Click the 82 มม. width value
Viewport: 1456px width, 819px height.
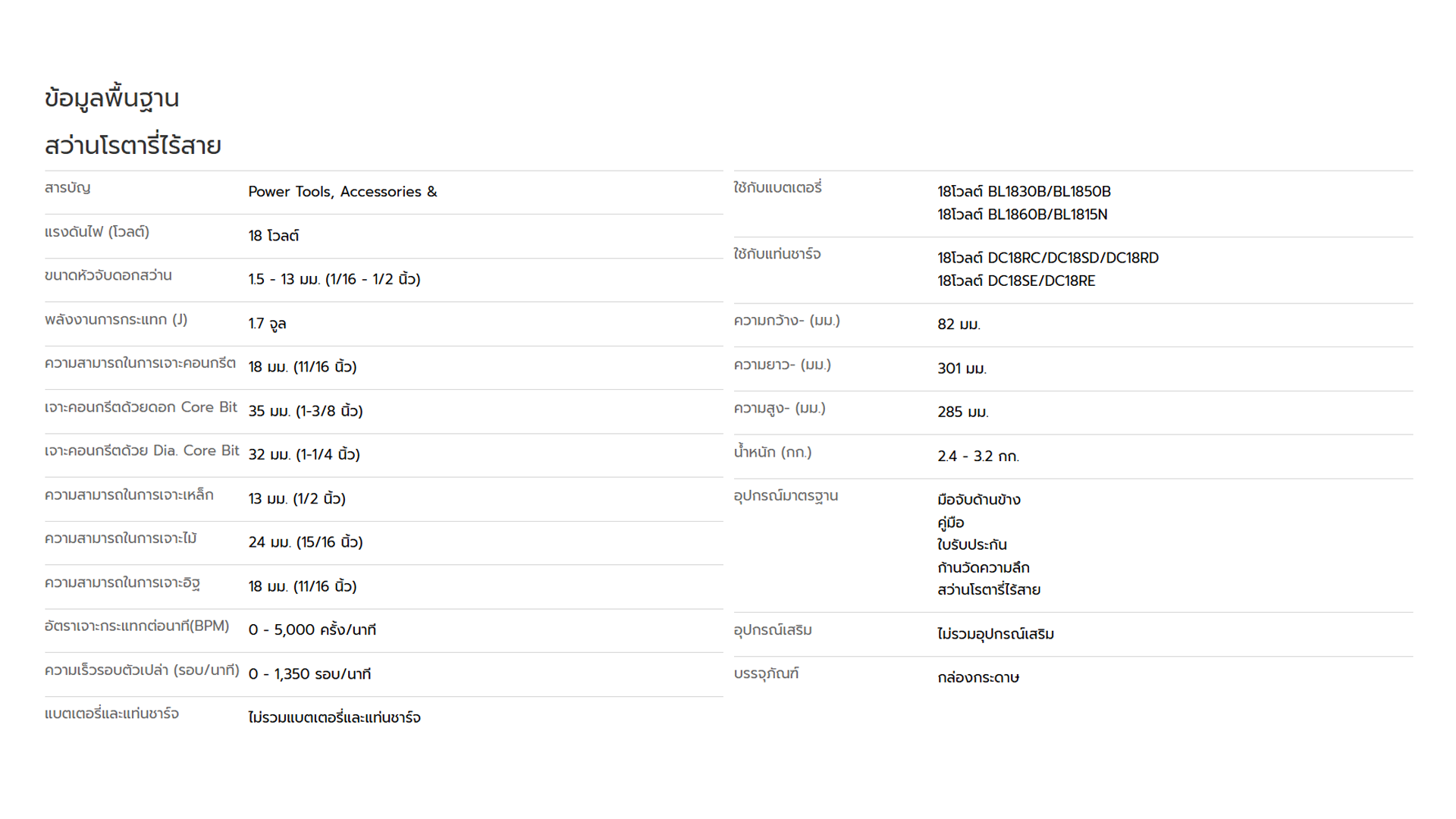tap(959, 325)
